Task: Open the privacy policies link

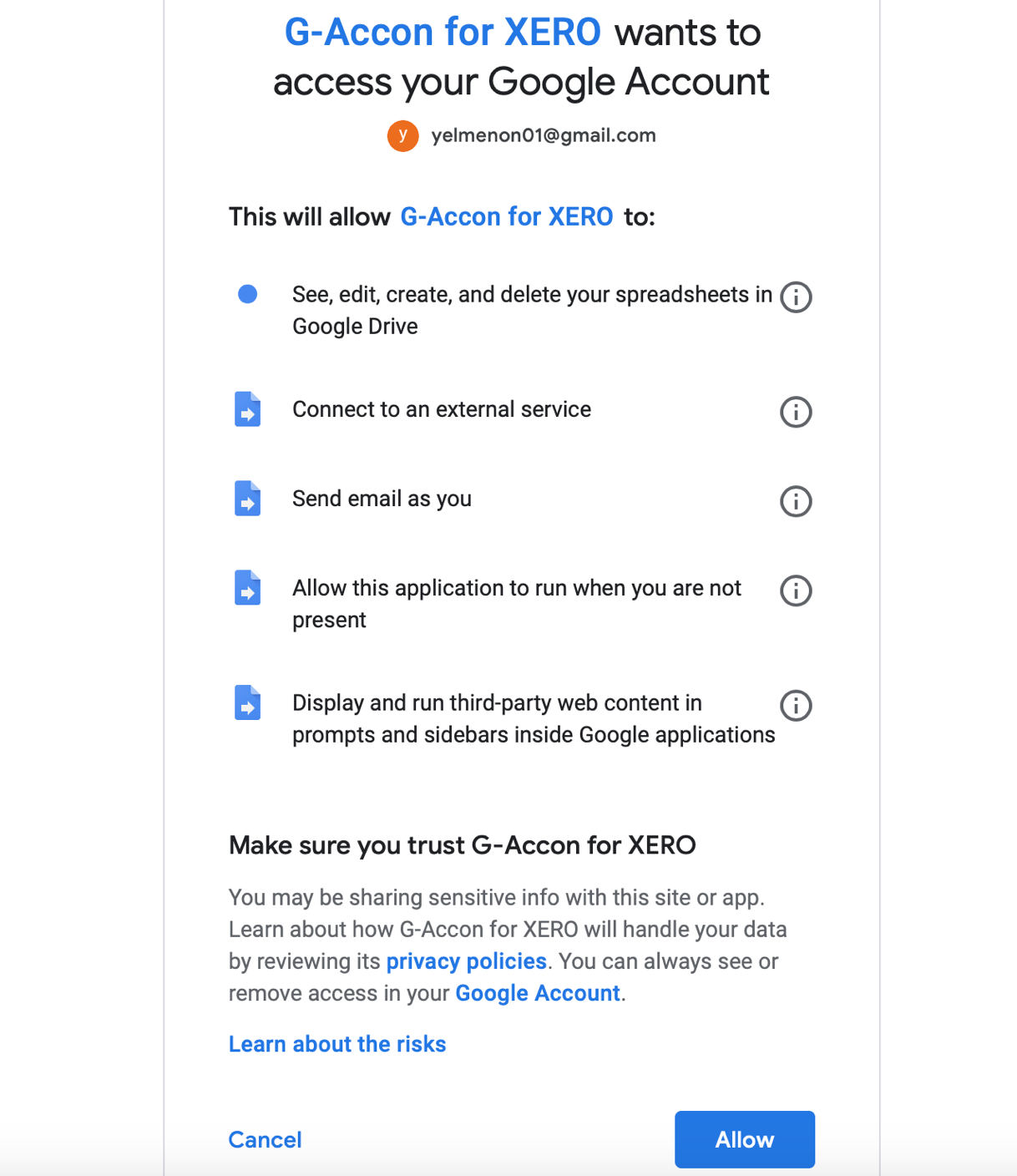Action: tap(466, 961)
